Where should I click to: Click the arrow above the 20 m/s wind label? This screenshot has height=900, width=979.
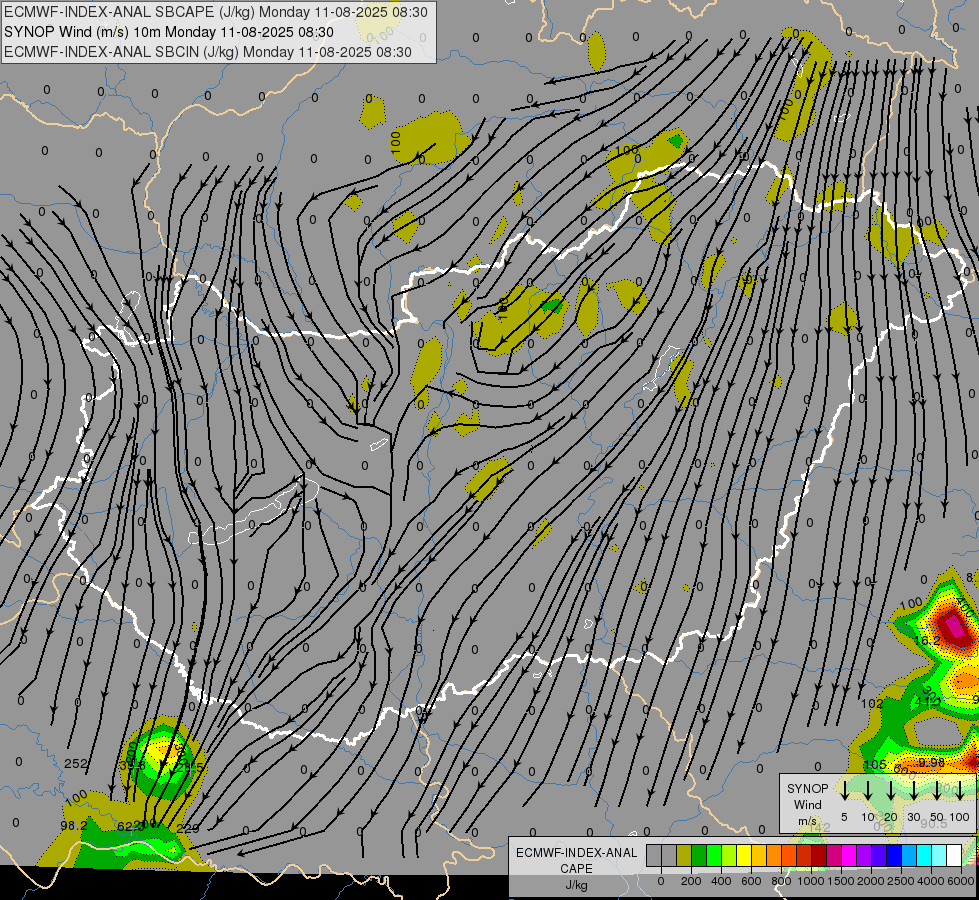(x=890, y=790)
